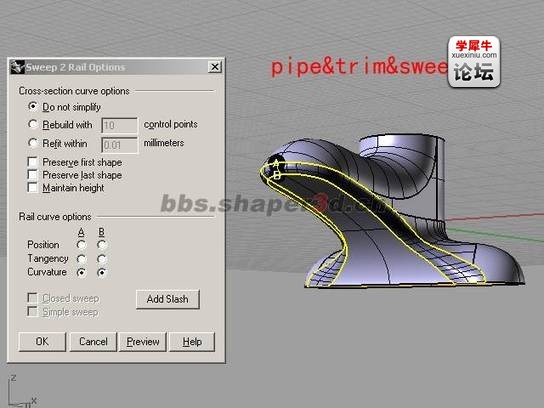Click the Add Slash button
Image resolution: width=544 pixels, height=408 pixels.
(x=168, y=299)
